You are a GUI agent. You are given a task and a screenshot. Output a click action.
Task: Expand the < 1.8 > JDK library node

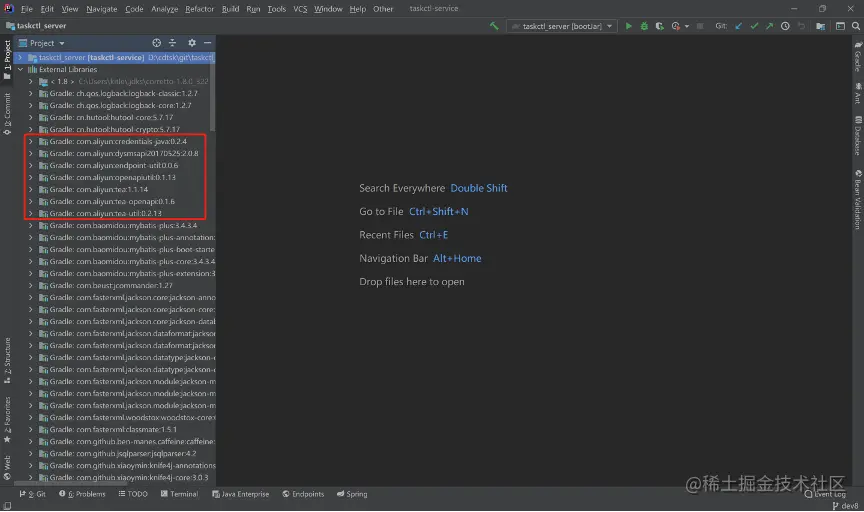pos(31,82)
